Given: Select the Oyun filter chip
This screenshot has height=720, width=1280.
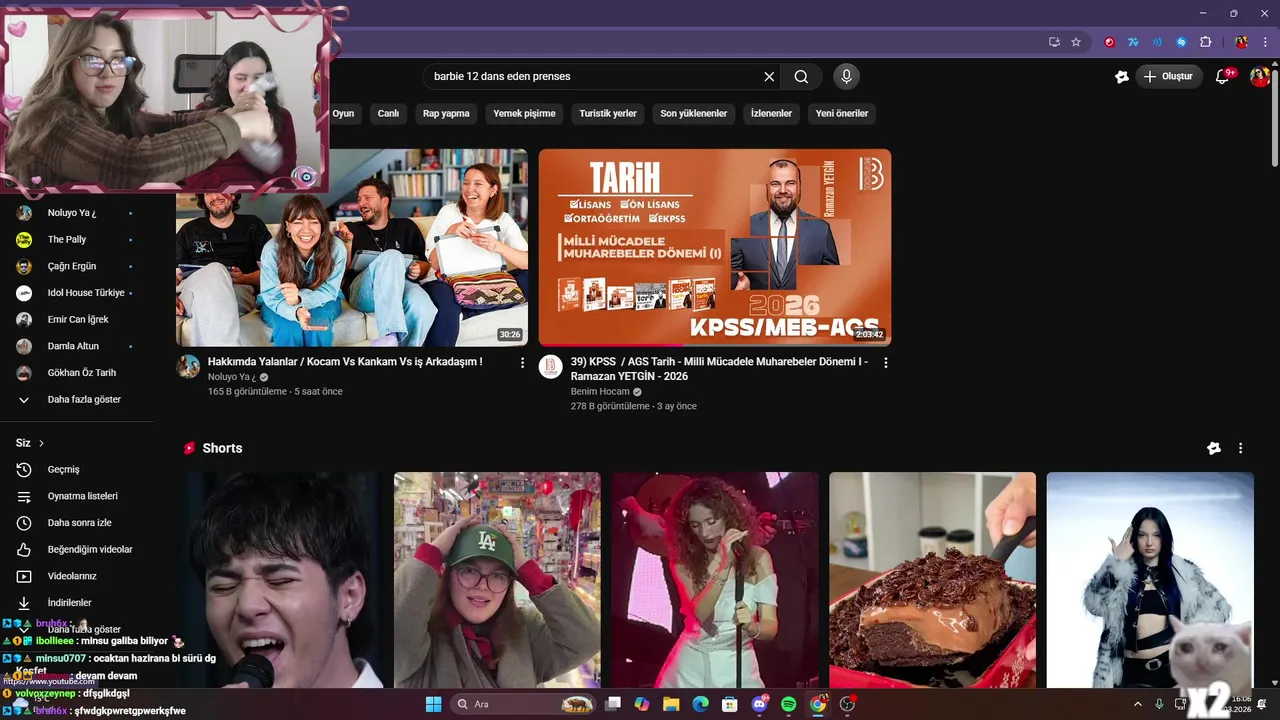Looking at the screenshot, I should point(343,113).
